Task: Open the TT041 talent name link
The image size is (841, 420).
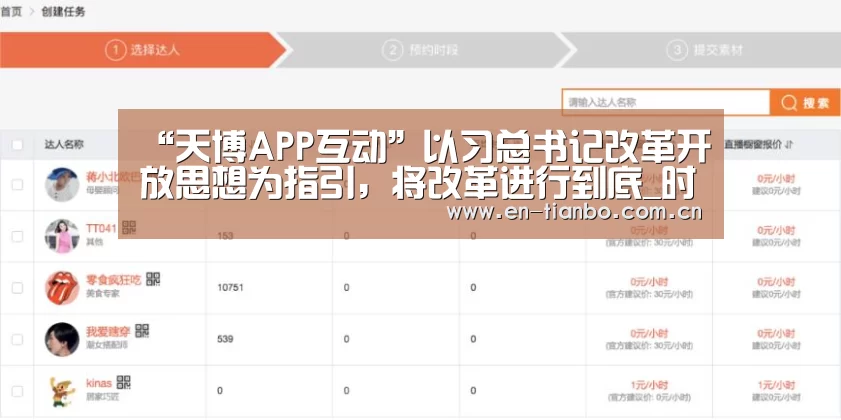Action: (101, 229)
